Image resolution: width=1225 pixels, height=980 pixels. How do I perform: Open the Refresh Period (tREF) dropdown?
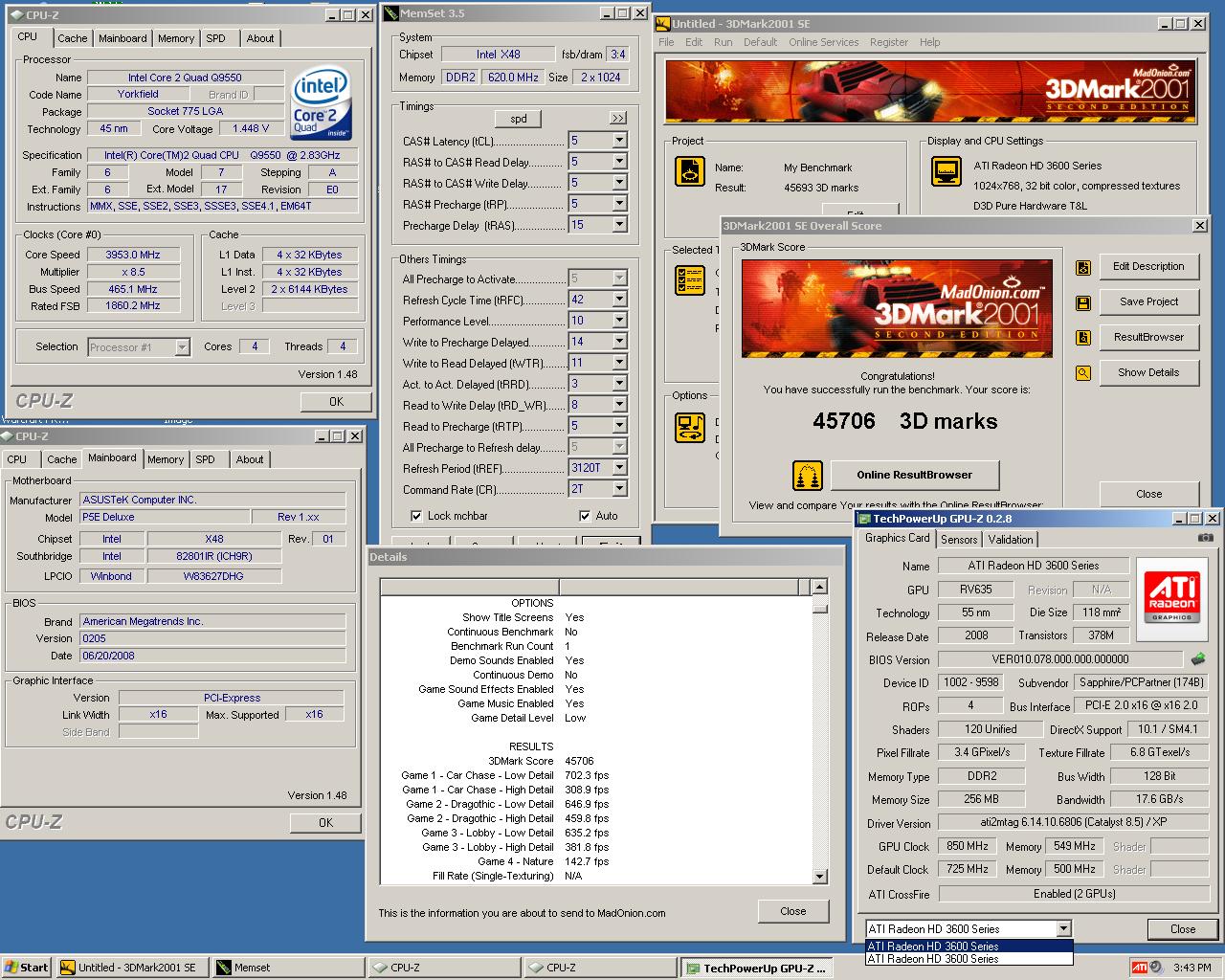pos(619,468)
